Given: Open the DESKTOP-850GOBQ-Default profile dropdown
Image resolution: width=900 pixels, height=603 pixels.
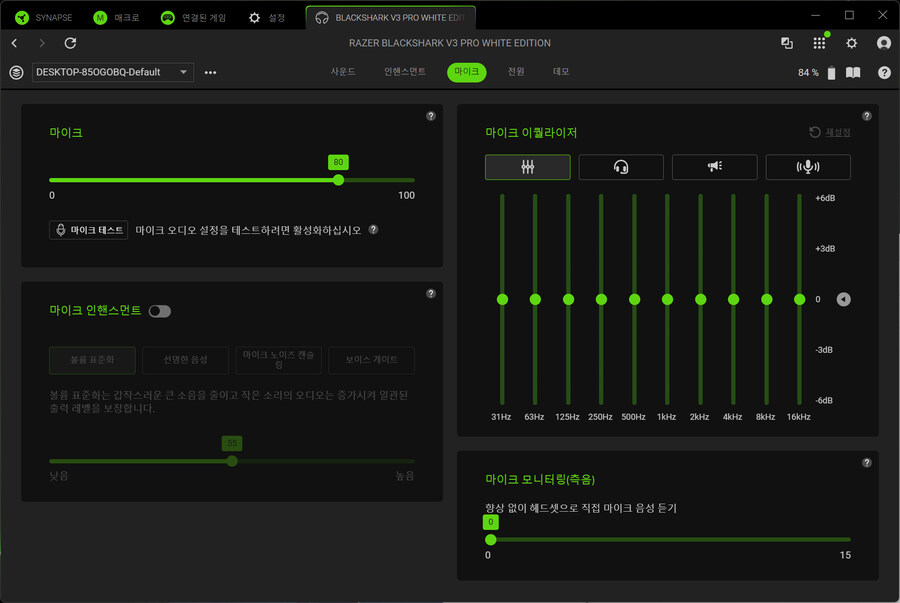Looking at the screenshot, I should click(x=112, y=72).
